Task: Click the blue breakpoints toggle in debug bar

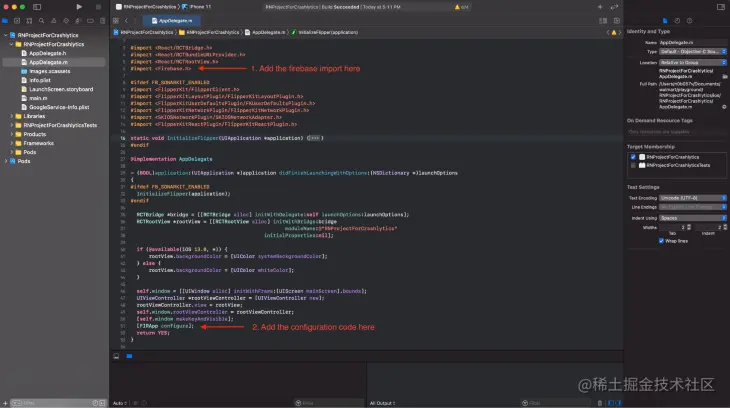Action: click(x=129, y=356)
